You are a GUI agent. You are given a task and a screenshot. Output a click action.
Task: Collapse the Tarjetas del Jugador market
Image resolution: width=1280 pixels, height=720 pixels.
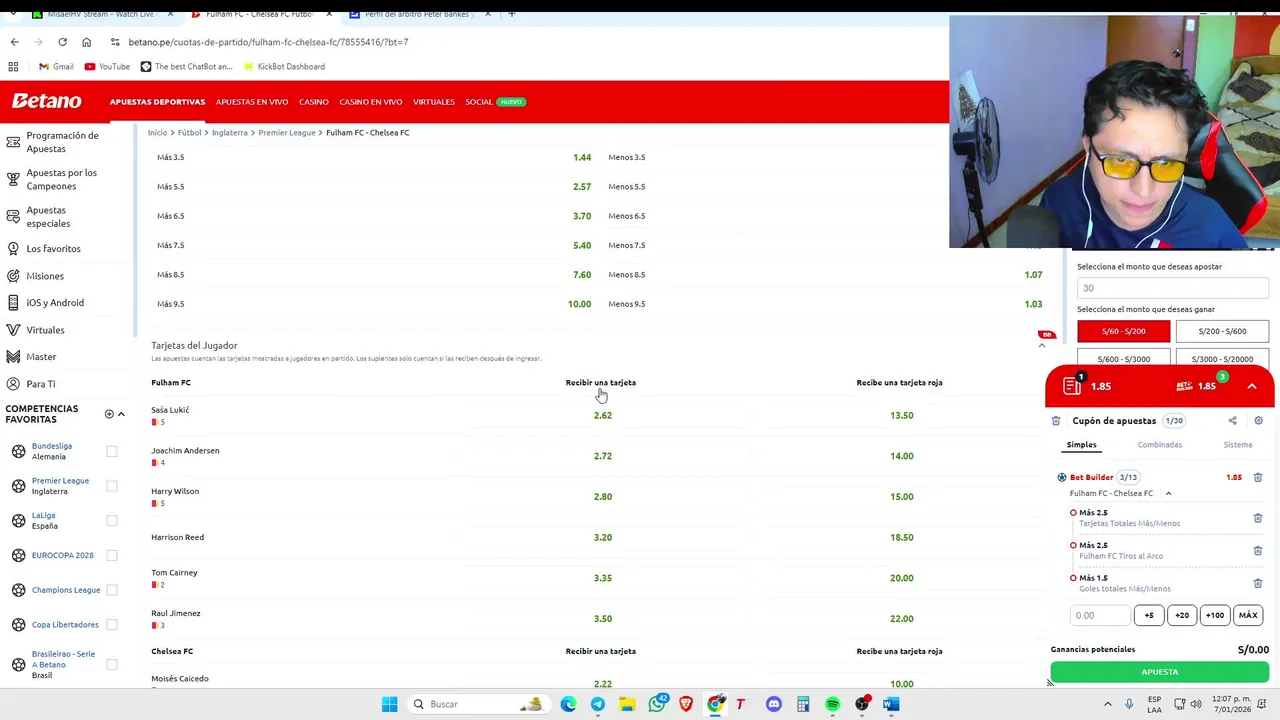(x=1041, y=346)
